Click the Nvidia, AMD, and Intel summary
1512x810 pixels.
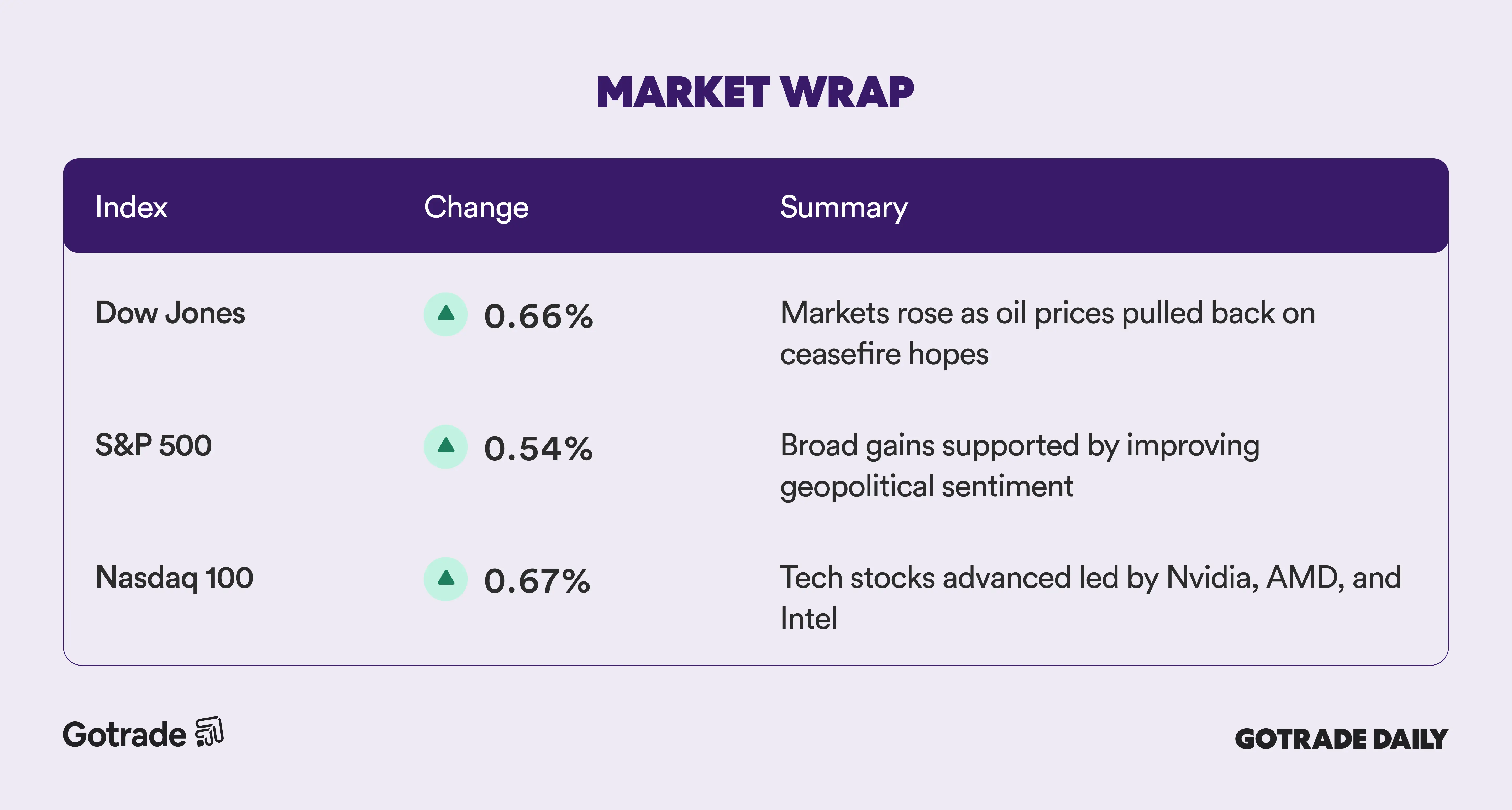click(x=1090, y=597)
